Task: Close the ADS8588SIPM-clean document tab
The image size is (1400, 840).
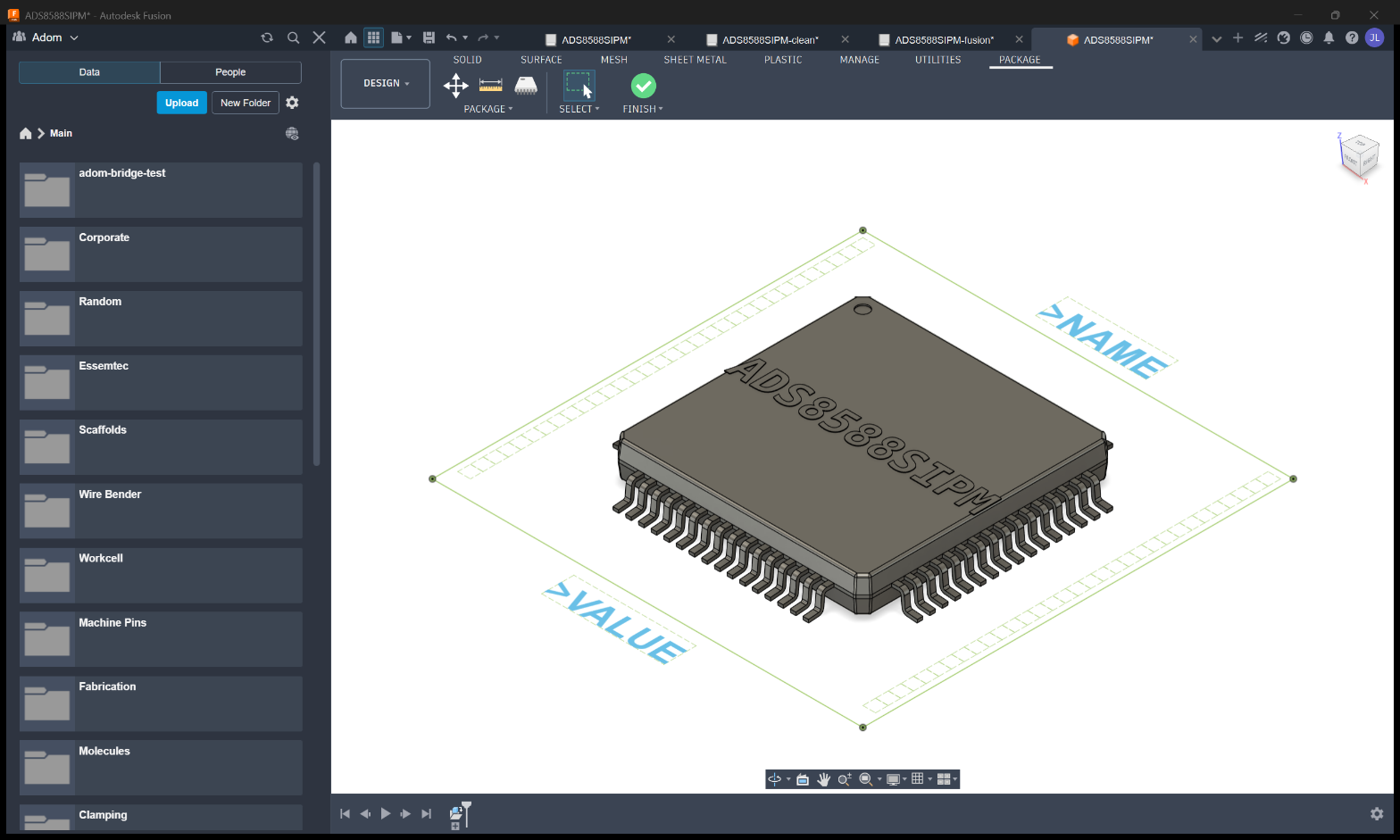Action: pos(845,39)
